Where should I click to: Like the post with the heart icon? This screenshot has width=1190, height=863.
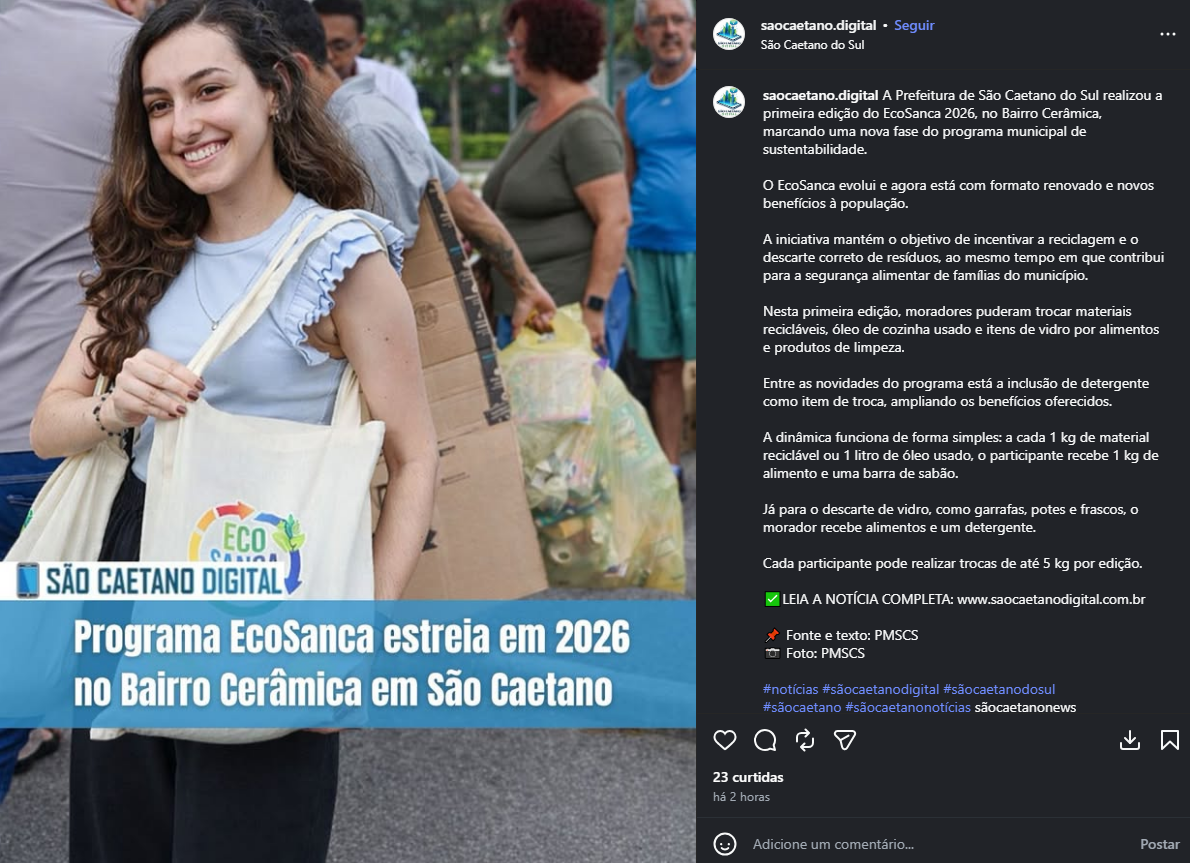tap(725, 740)
